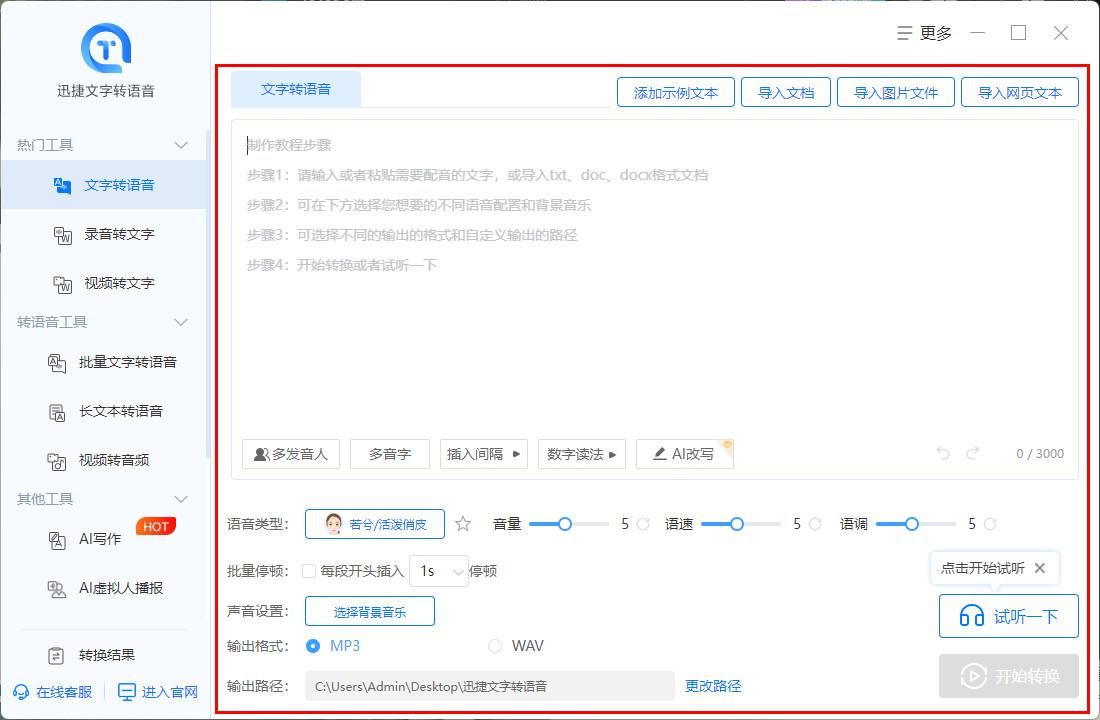
Task: Click the 添加示例文本 button
Action: [x=676, y=93]
